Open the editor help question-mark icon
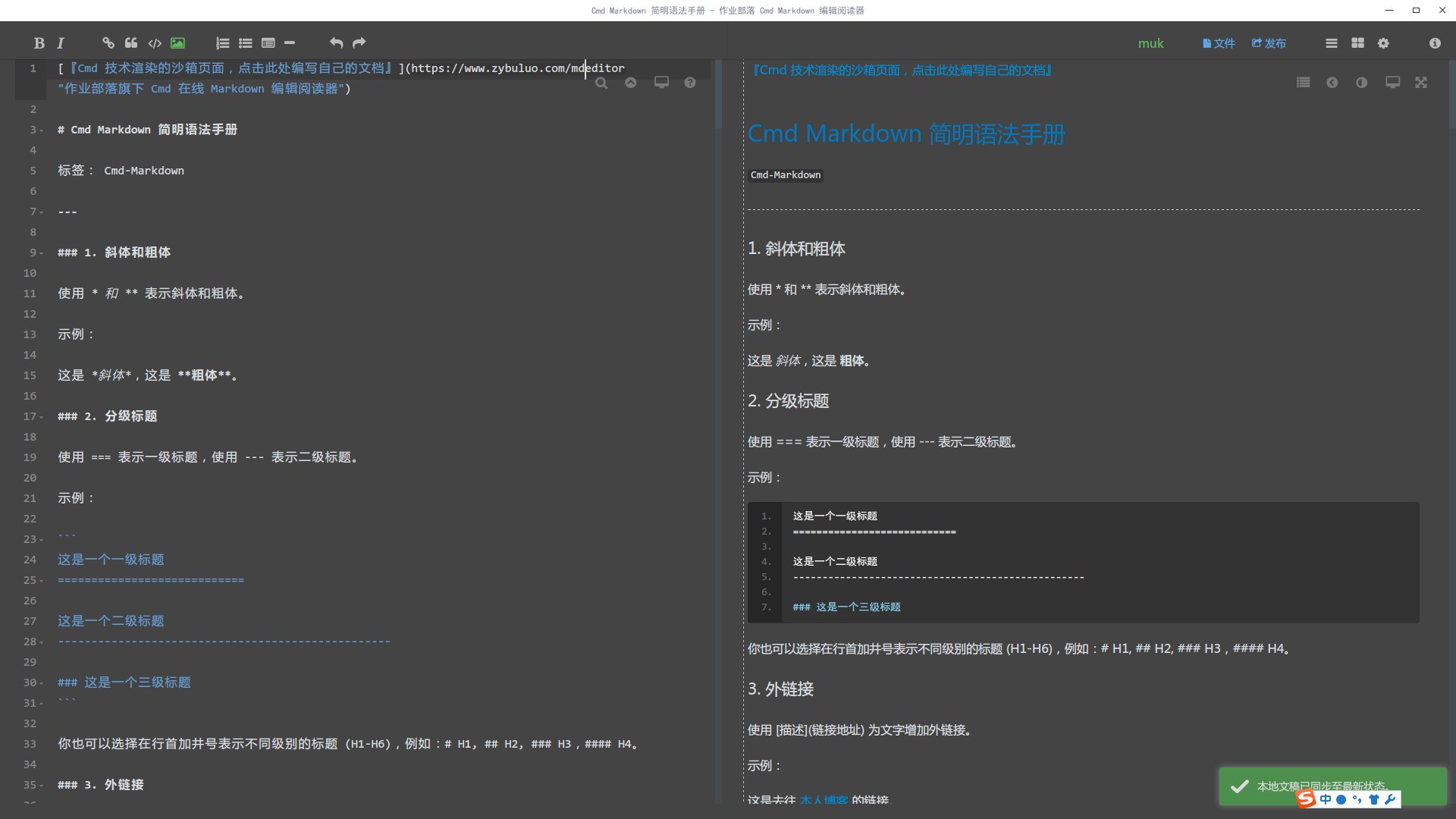 click(689, 83)
